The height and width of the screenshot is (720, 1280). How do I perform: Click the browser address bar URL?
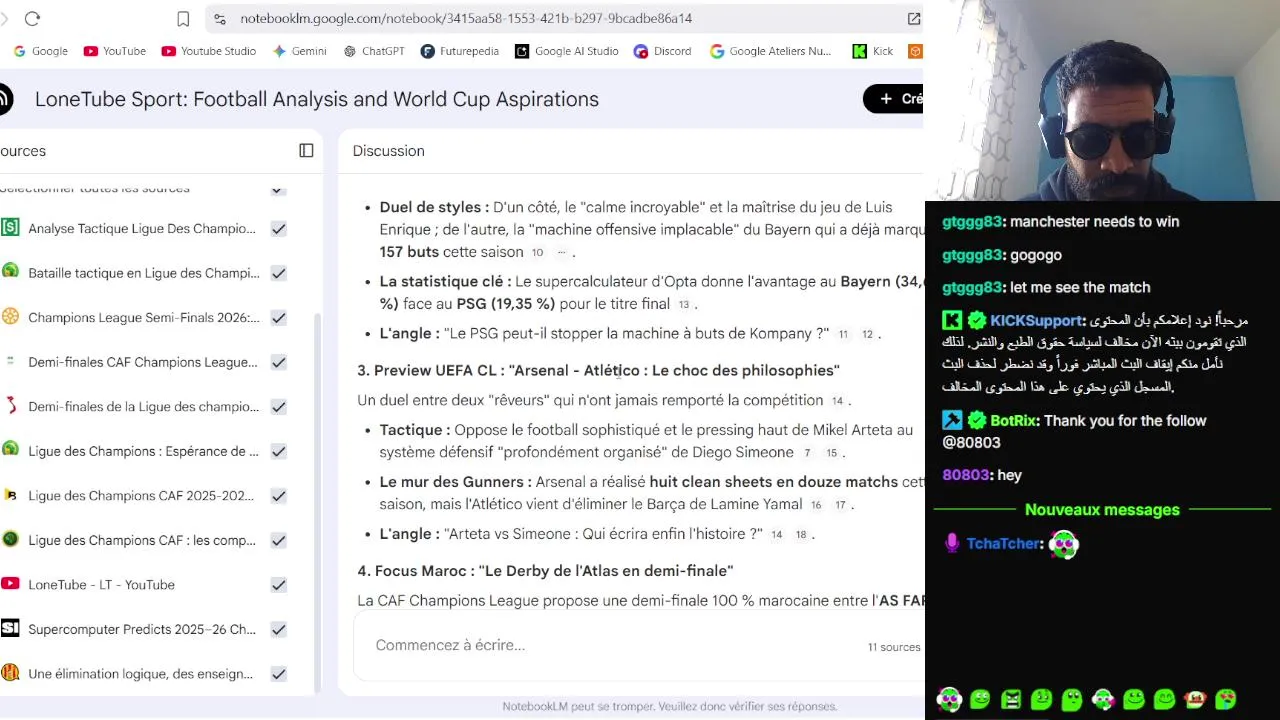click(466, 18)
